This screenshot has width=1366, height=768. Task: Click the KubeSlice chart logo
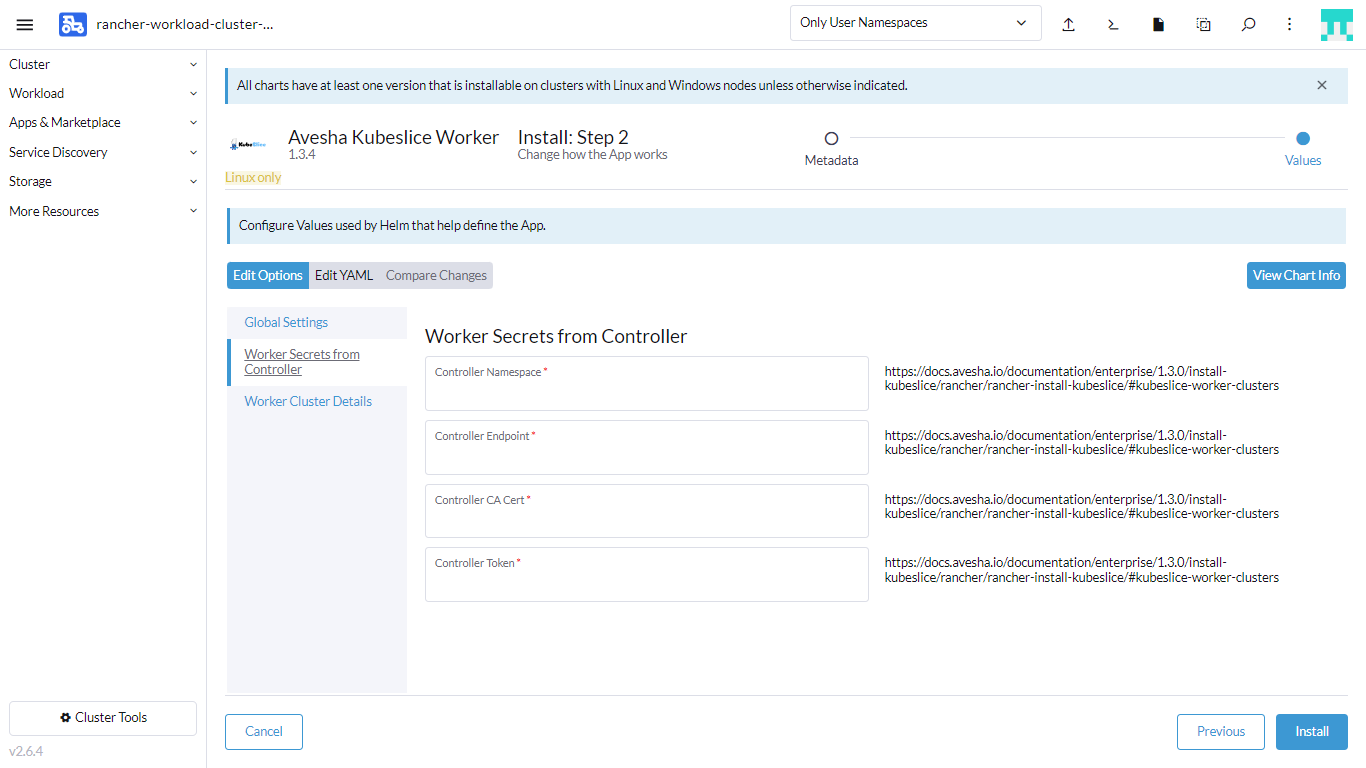coord(247,145)
